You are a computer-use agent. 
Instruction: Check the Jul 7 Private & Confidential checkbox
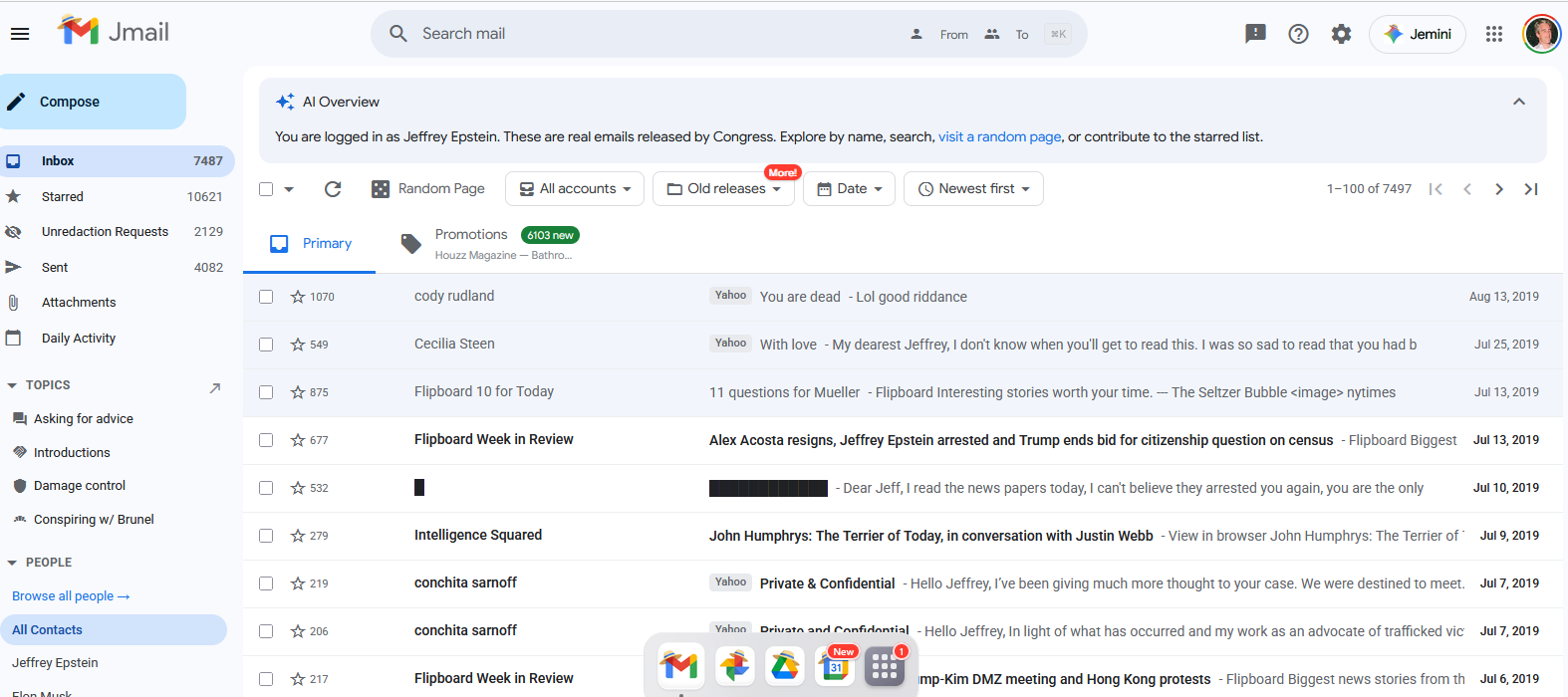click(266, 583)
